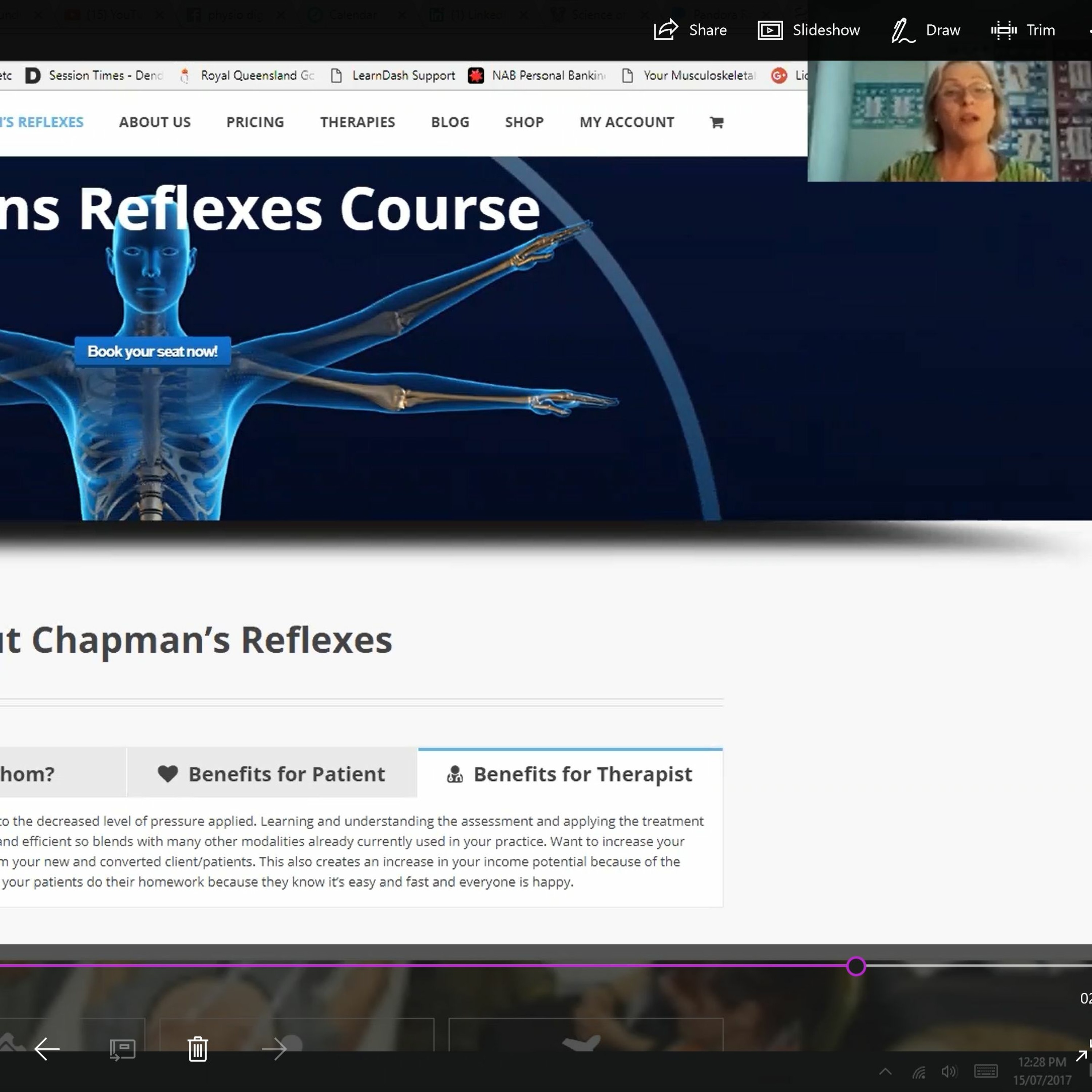Open the PRICING menu item
Viewport: 1092px width, 1092px height.
coord(255,122)
